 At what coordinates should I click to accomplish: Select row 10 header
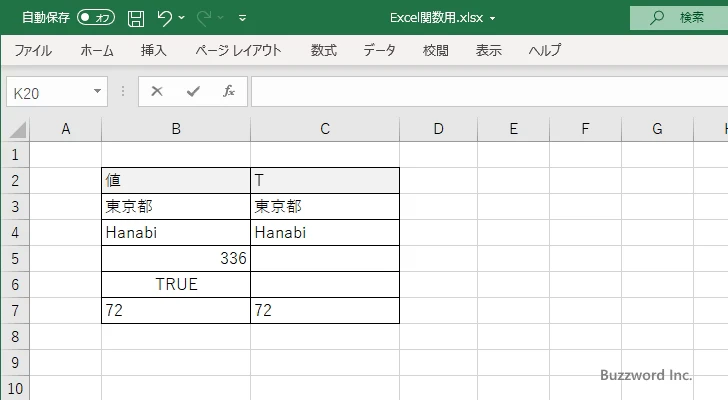15,388
